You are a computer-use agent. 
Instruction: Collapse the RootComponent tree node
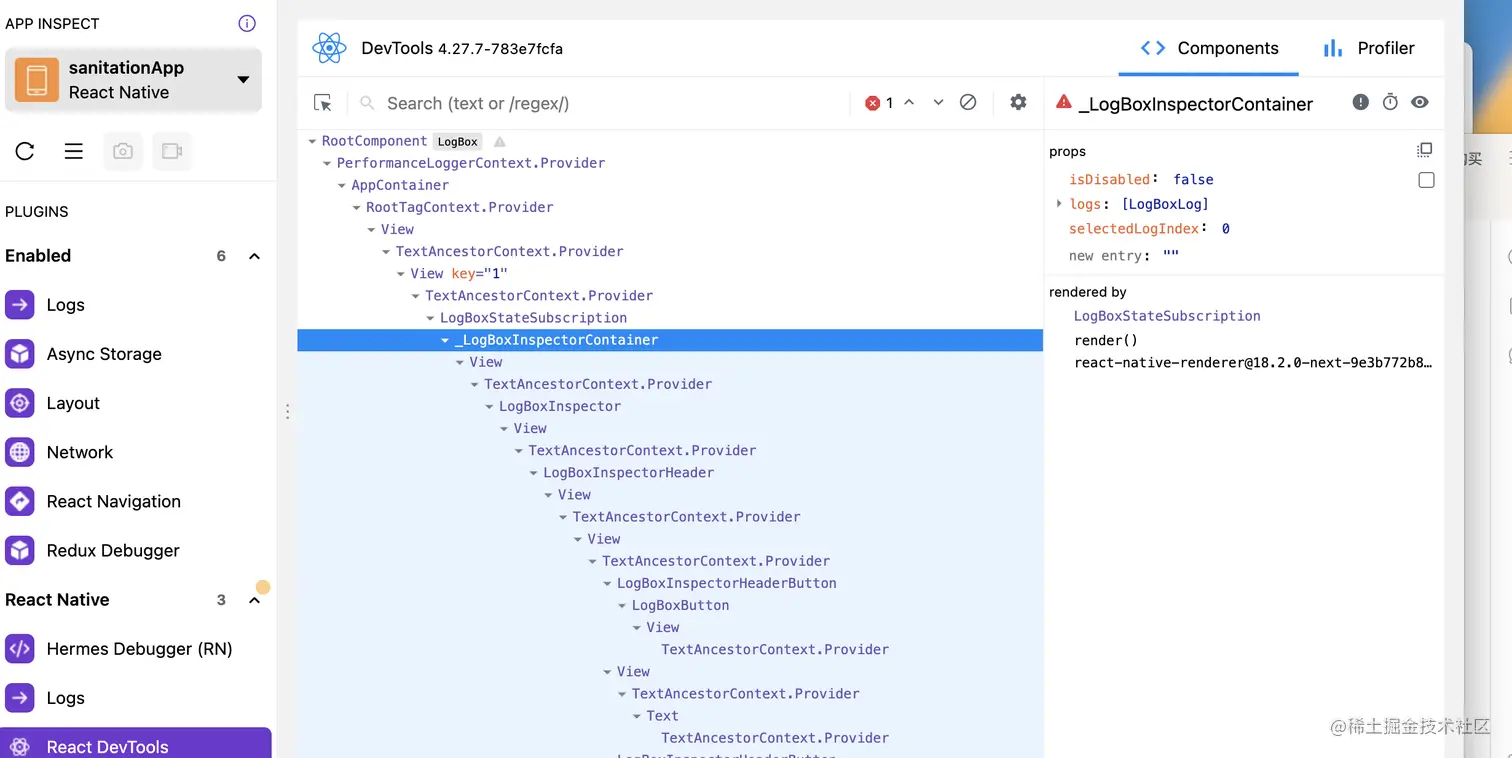point(312,141)
